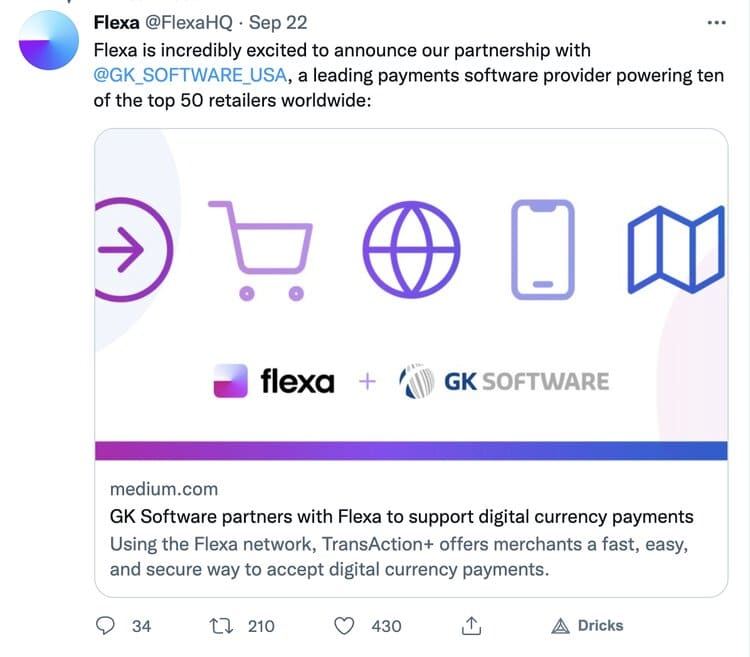Like the tweet with heart icon
Screen dimensions: 750x657
click(x=344, y=626)
